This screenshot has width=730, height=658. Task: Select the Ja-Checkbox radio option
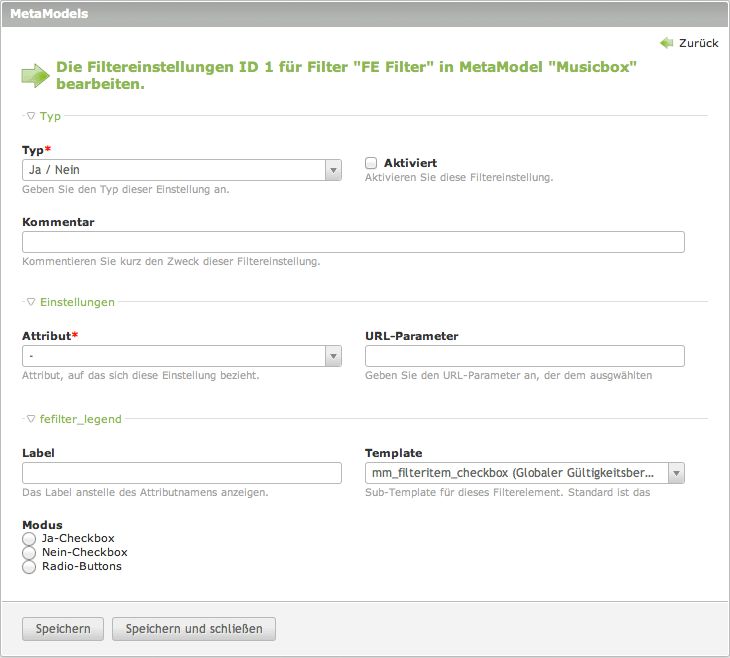pyautogui.click(x=29, y=539)
